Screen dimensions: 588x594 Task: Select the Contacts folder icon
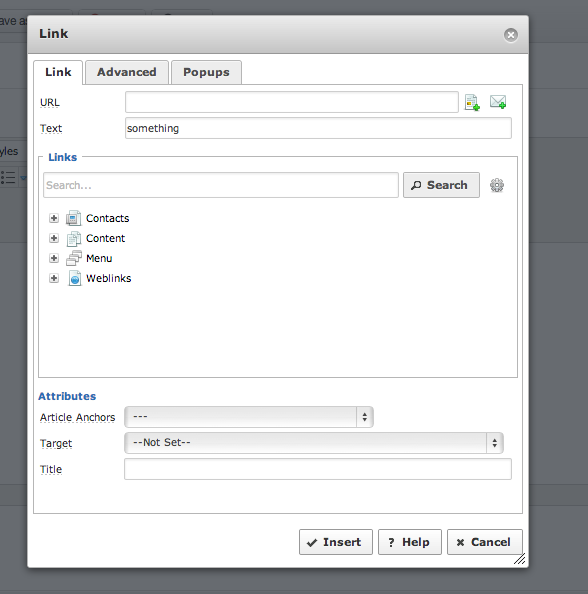coord(74,218)
